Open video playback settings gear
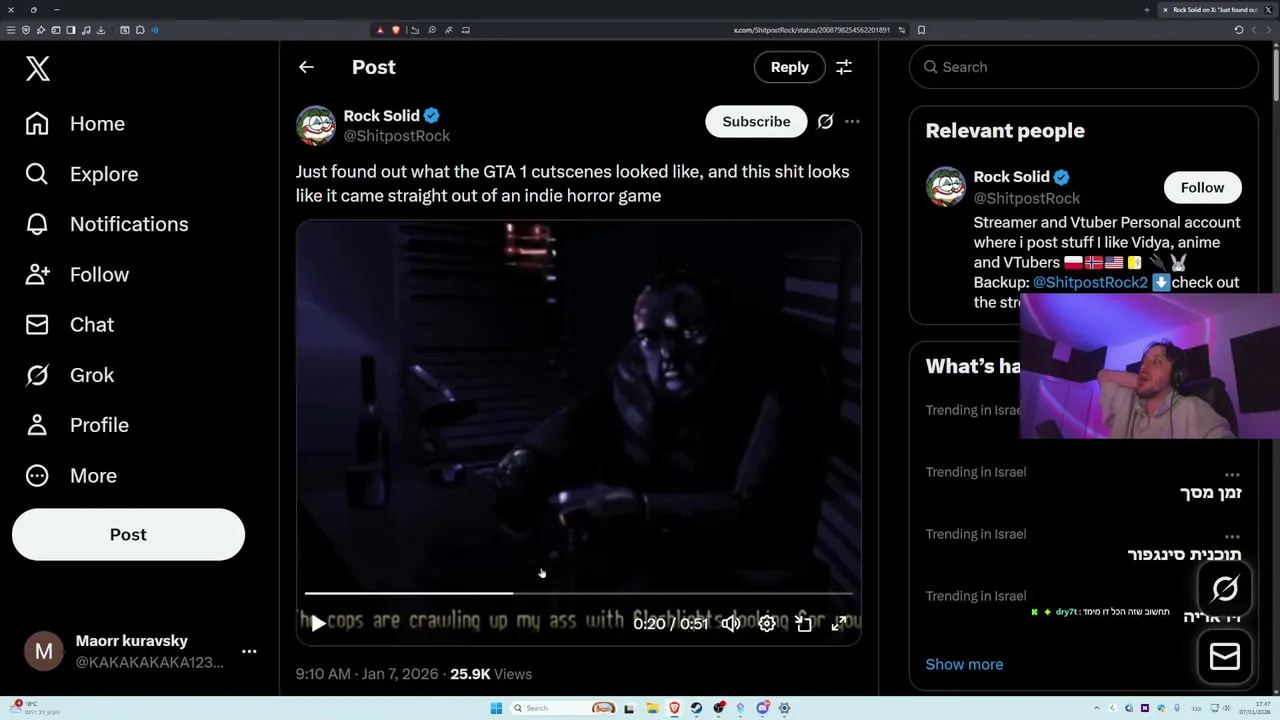 (767, 623)
